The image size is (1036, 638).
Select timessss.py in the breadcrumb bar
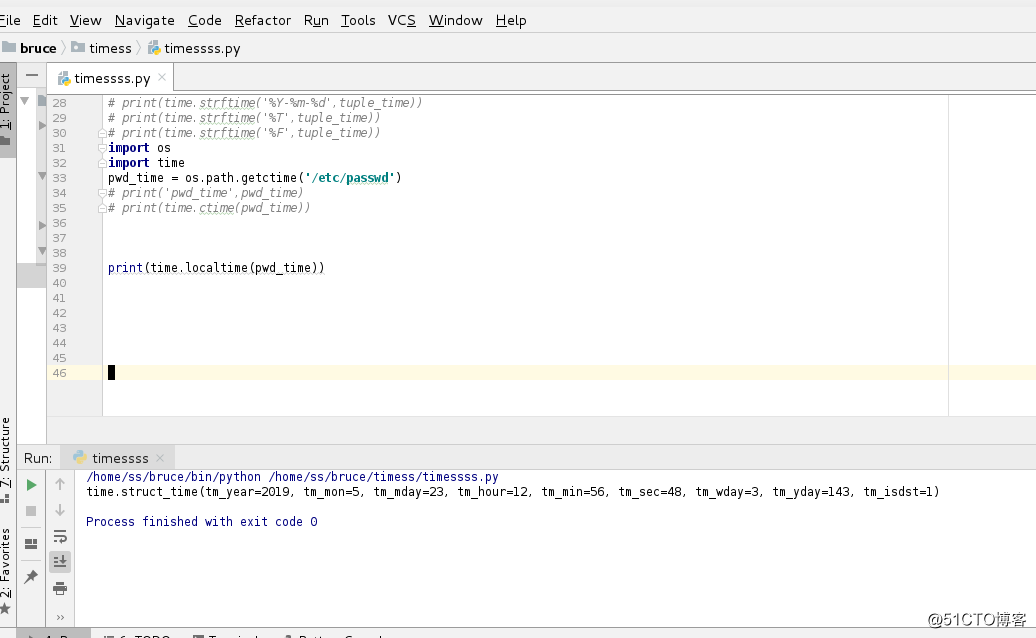click(x=202, y=48)
